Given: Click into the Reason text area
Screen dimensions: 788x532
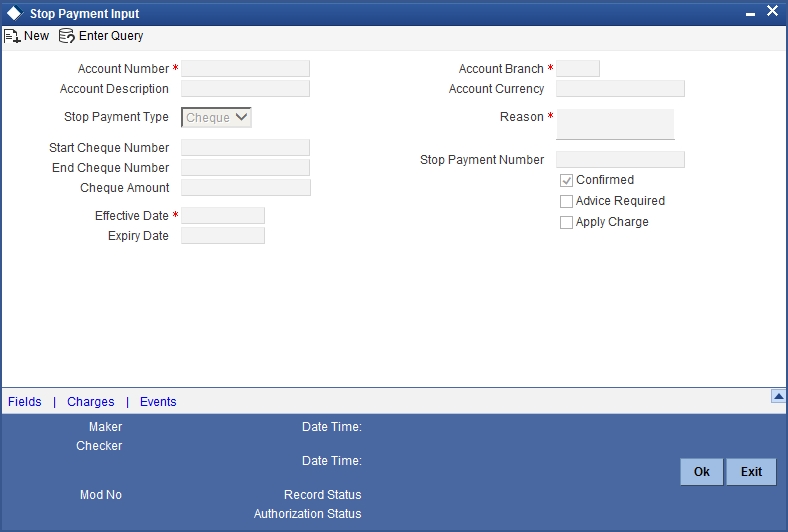Looking at the screenshot, I should (x=615, y=125).
